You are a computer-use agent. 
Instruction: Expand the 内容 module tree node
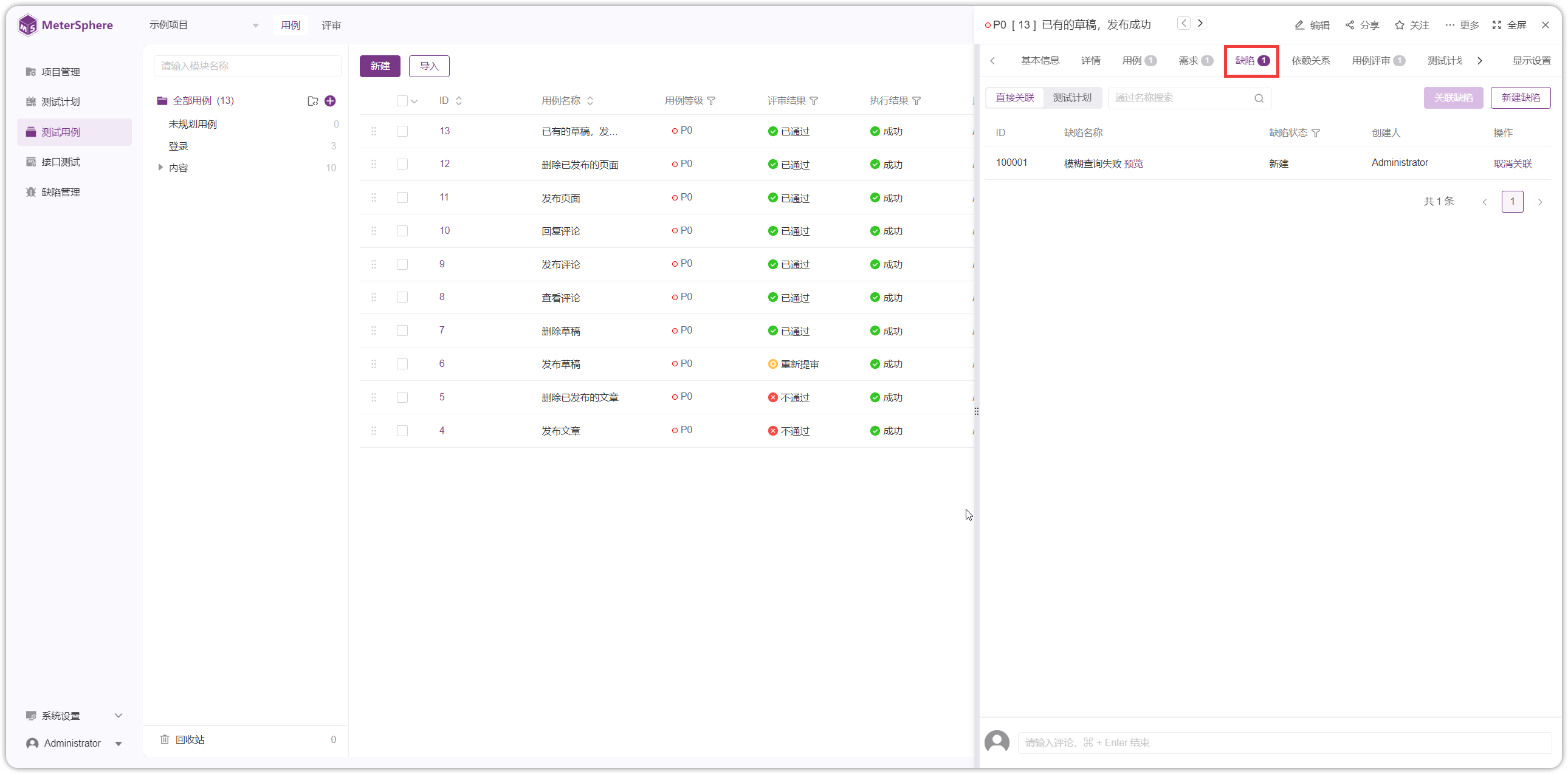(x=160, y=167)
